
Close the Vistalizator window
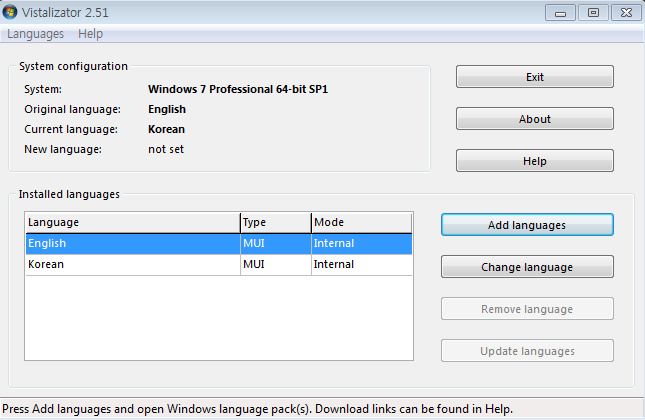(626, 13)
